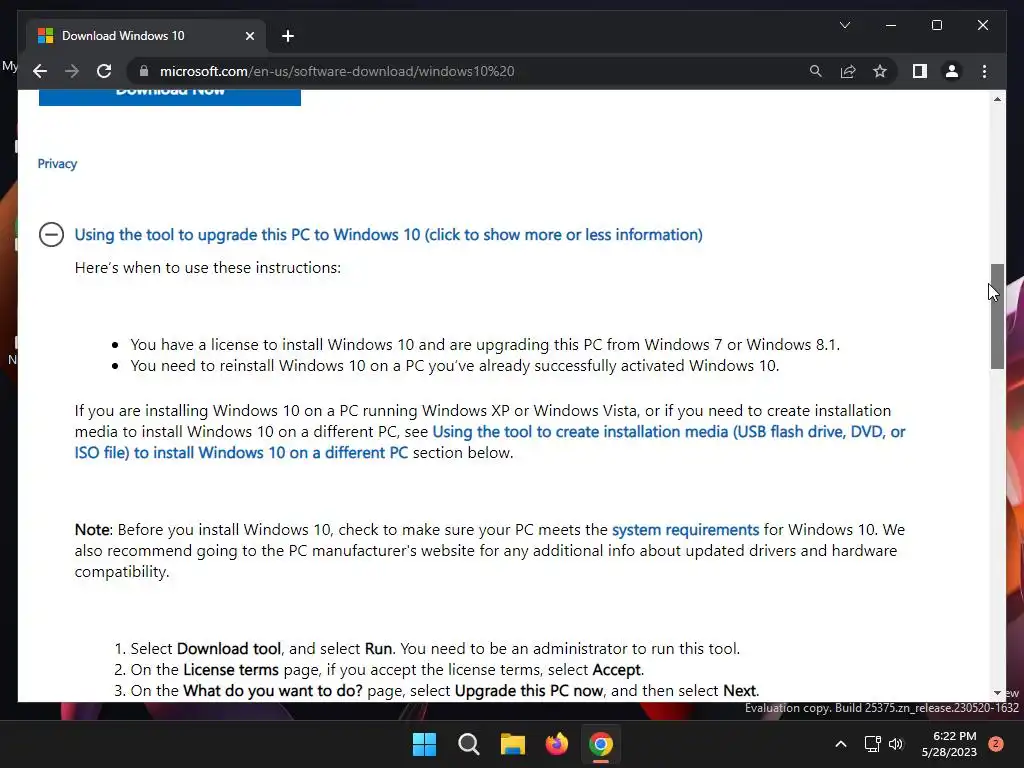Open network status in system tray

coord(872,744)
